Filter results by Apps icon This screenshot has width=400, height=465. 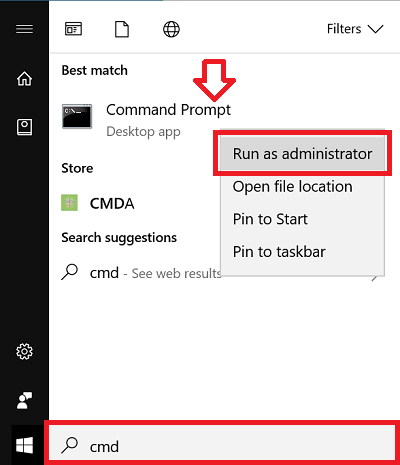pos(73,29)
